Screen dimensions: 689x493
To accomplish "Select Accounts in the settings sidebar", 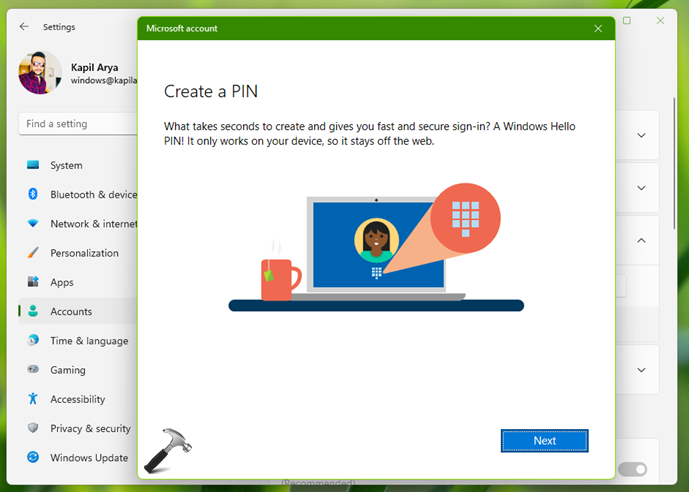I will (x=71, y=312).
